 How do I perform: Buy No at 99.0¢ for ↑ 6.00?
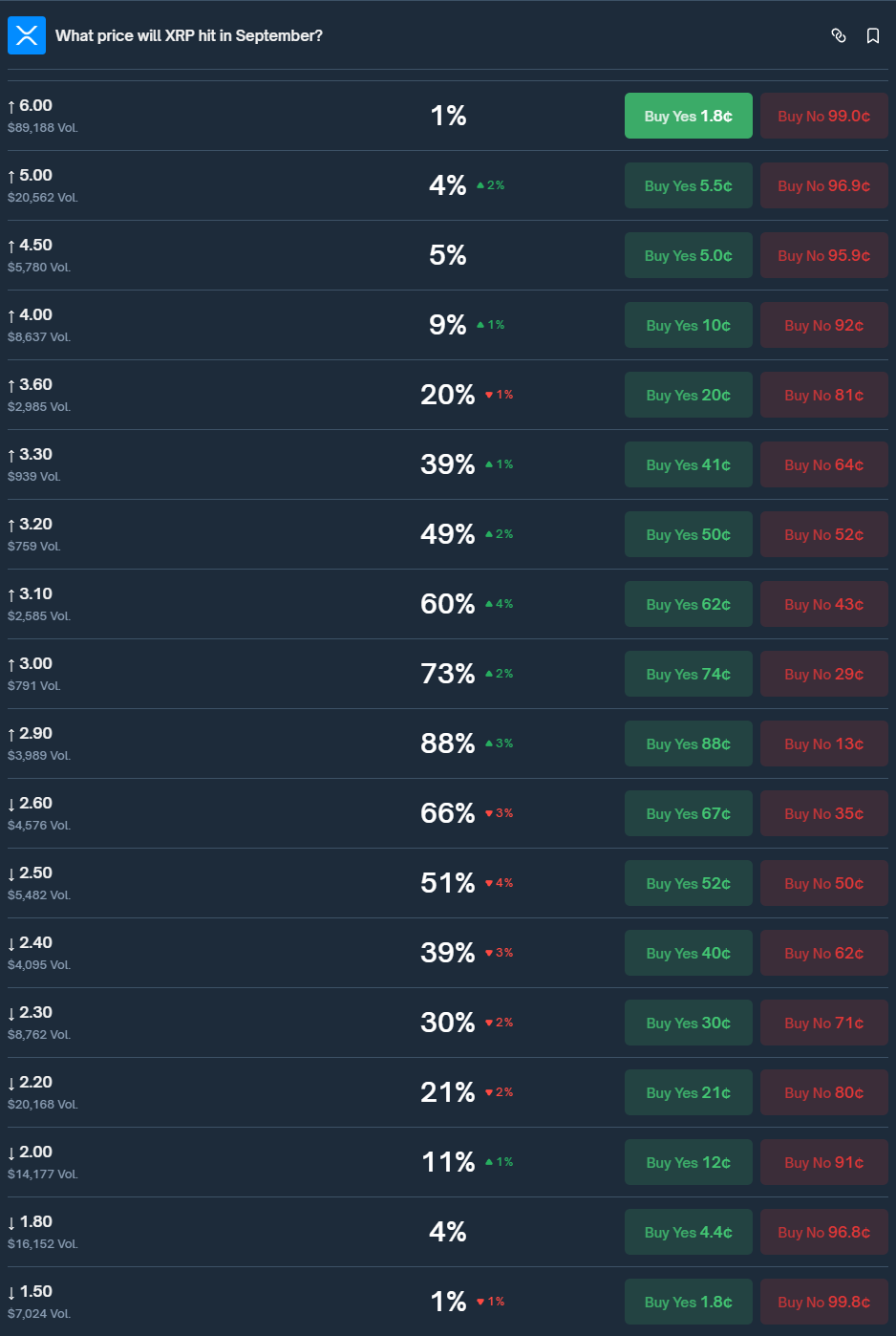pyautogui.click(x=824, y=116)
